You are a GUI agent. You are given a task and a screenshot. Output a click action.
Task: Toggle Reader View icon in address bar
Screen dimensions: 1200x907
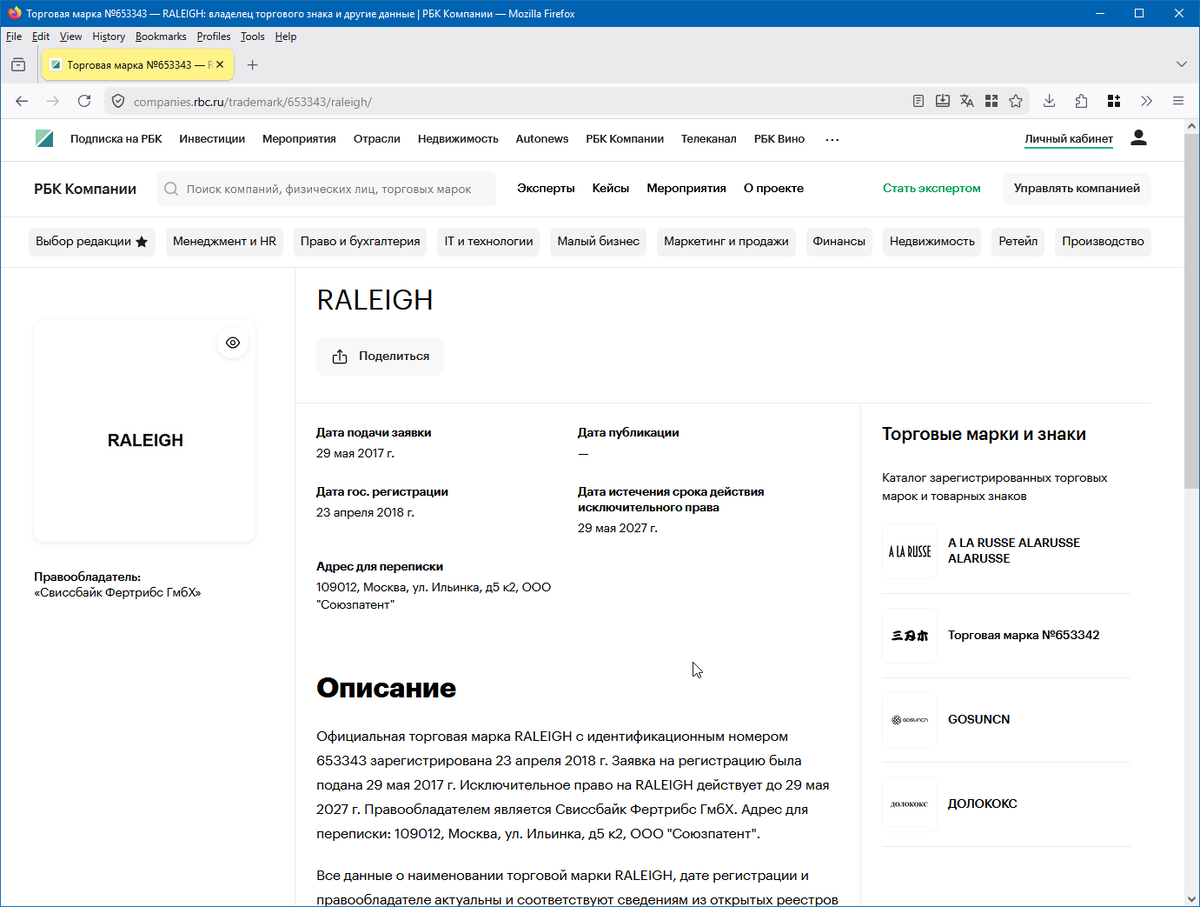click(919, 101)
